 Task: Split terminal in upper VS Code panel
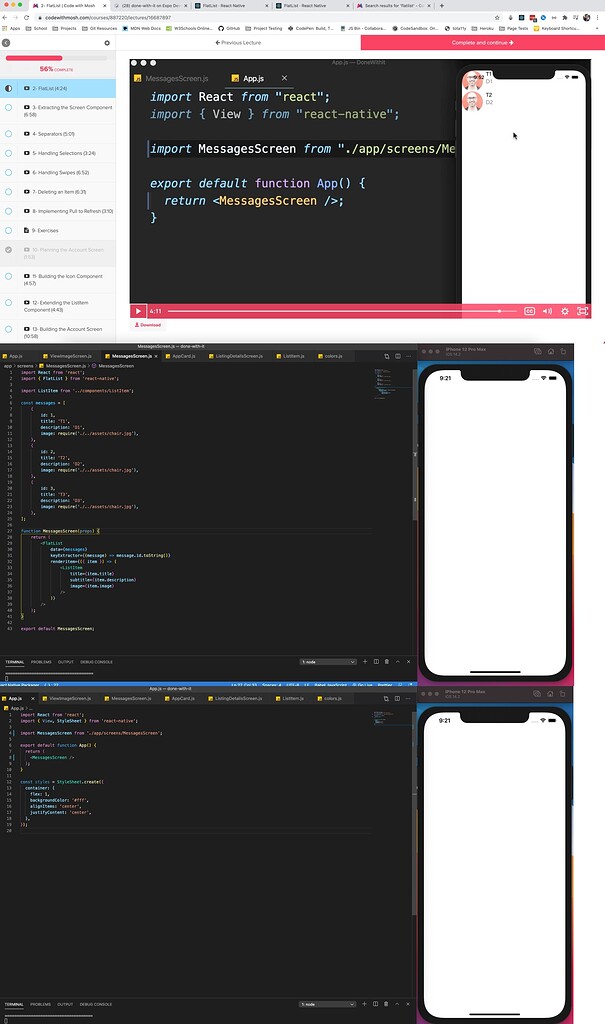376,662
